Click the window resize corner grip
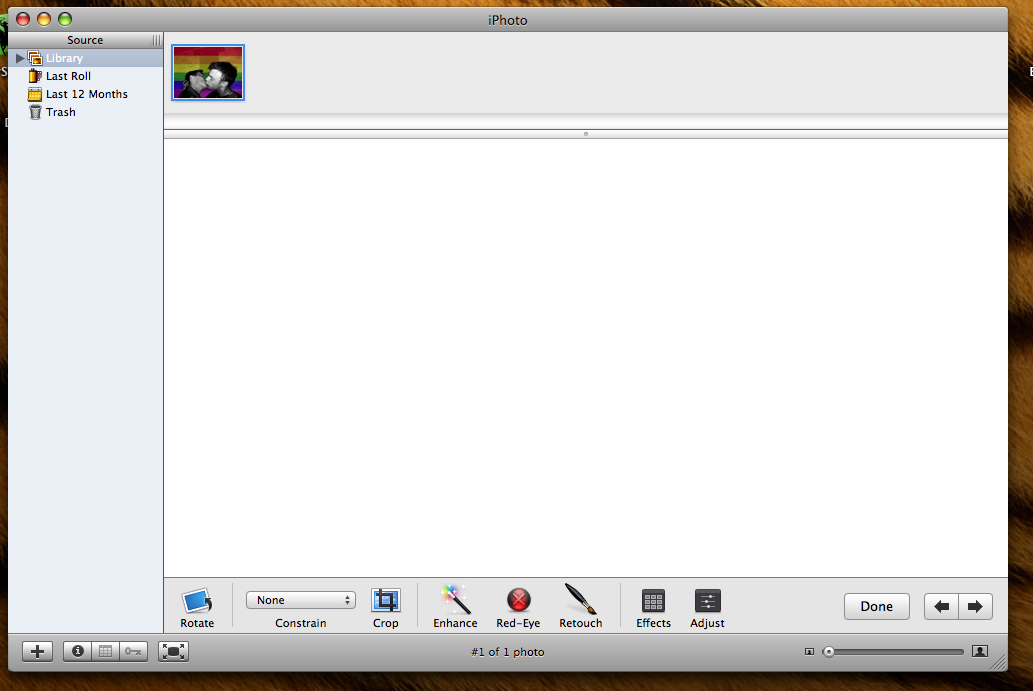The width and height of the screenshot is (1033, 691). coord(999,663)
